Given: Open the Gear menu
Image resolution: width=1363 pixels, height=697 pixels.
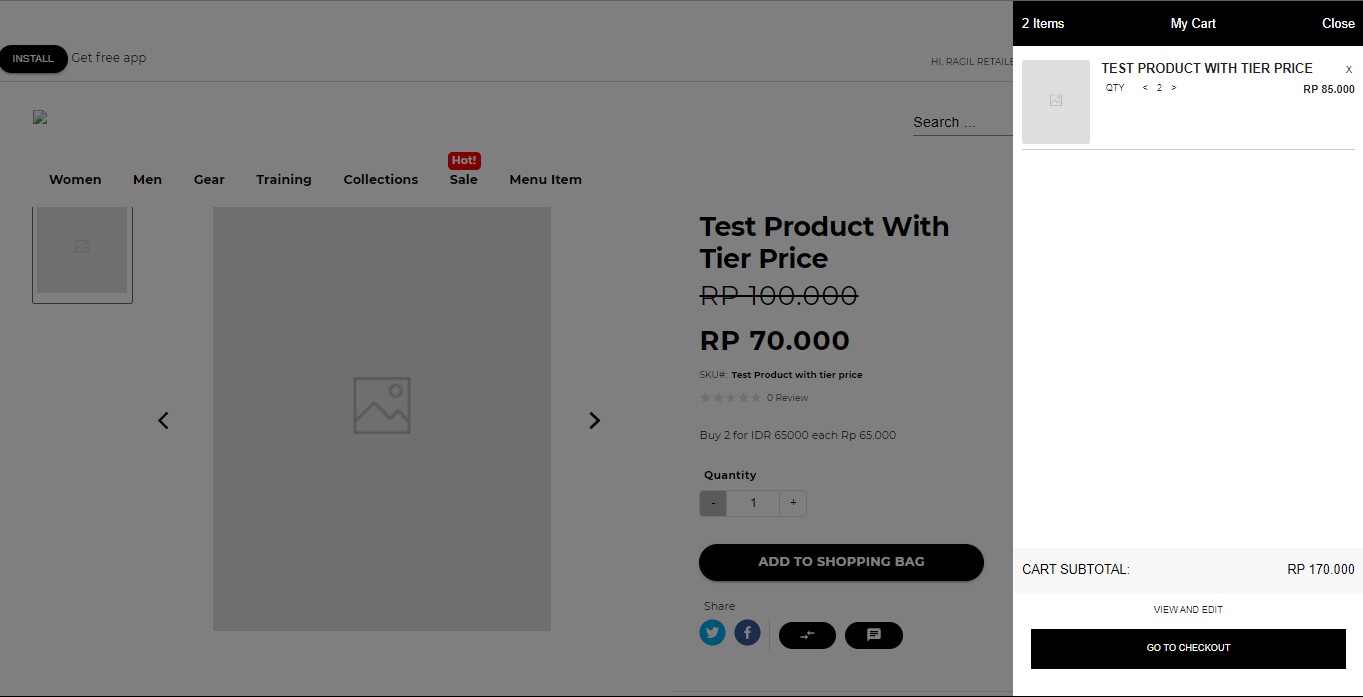Looking at the screenshot, I should (x=208, y=179).
